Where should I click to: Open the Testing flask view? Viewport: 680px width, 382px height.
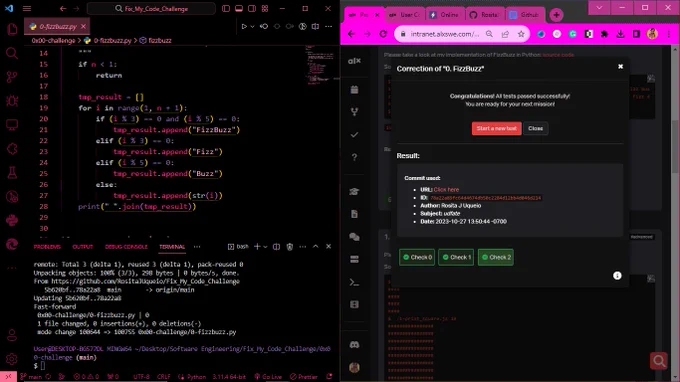[12, 173]
